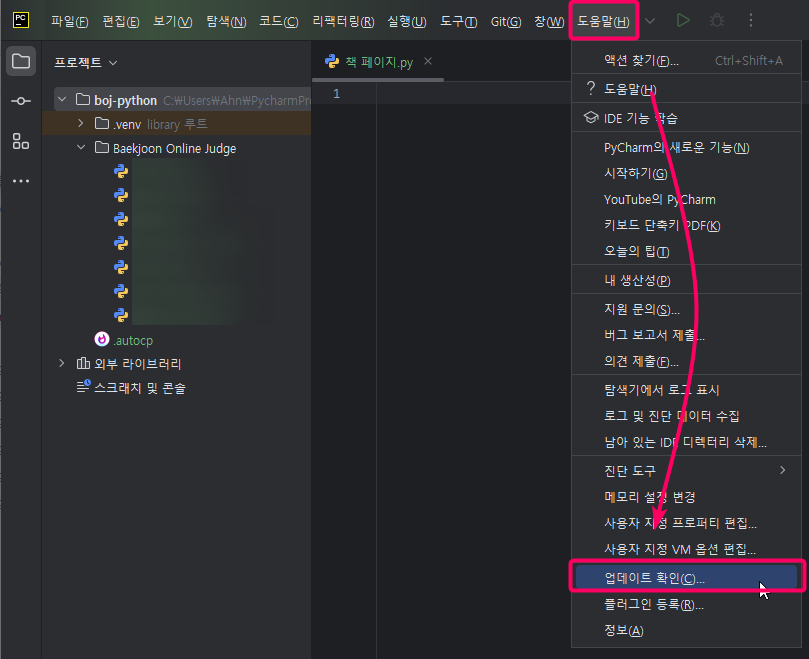Expand the .venv folder chevron
Viewport: 809px width, 659px height.
tap(80, 123)
